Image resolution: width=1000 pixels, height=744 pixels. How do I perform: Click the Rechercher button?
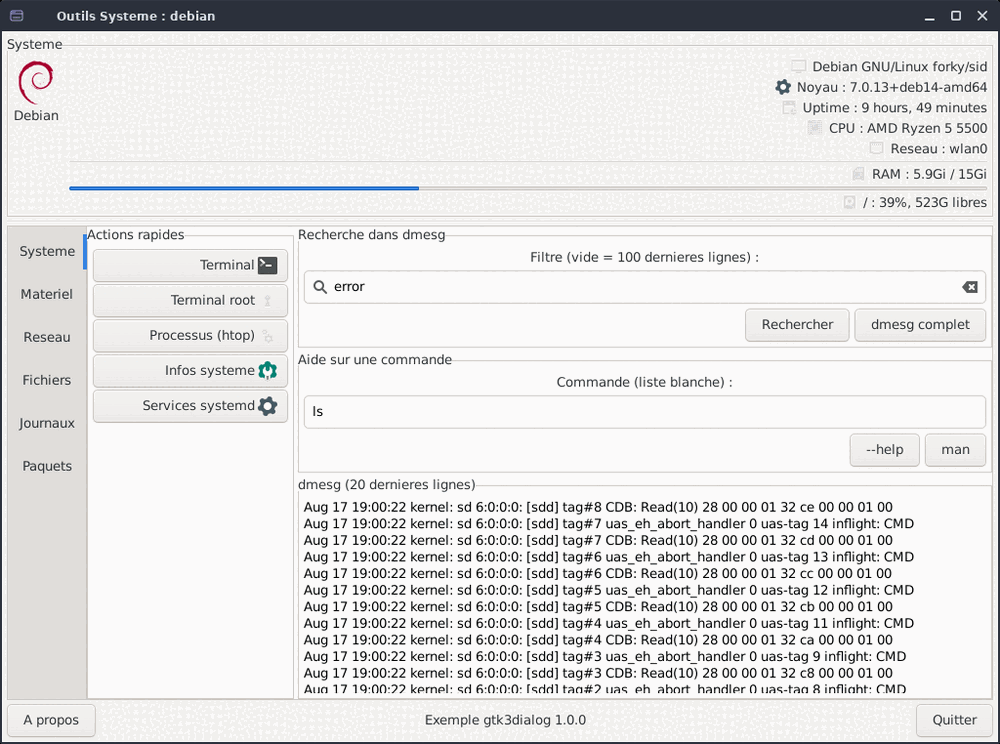click(797, 325)
